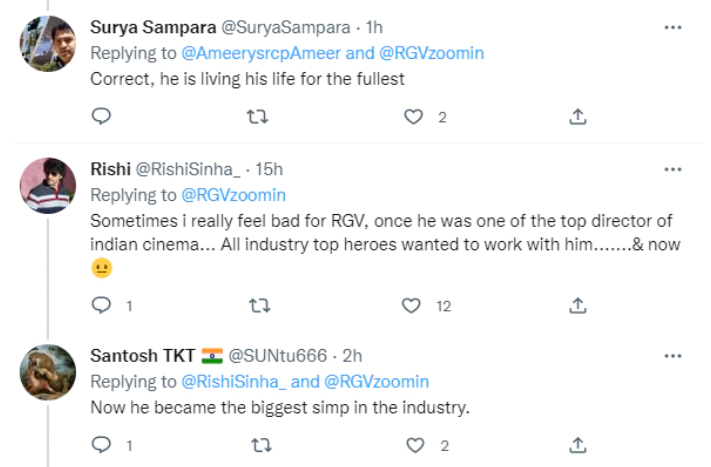Click Surya Sampara's avatar image
The image size is (711, 467).
point(48,43)
